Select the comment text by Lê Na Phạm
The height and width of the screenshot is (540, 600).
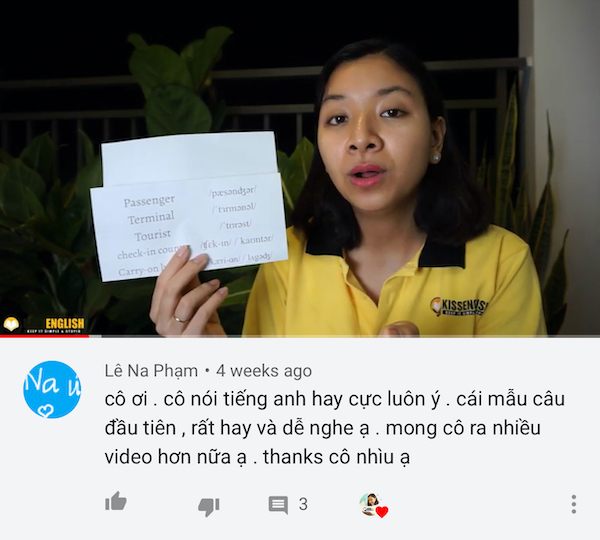click(x=334, y=428)
